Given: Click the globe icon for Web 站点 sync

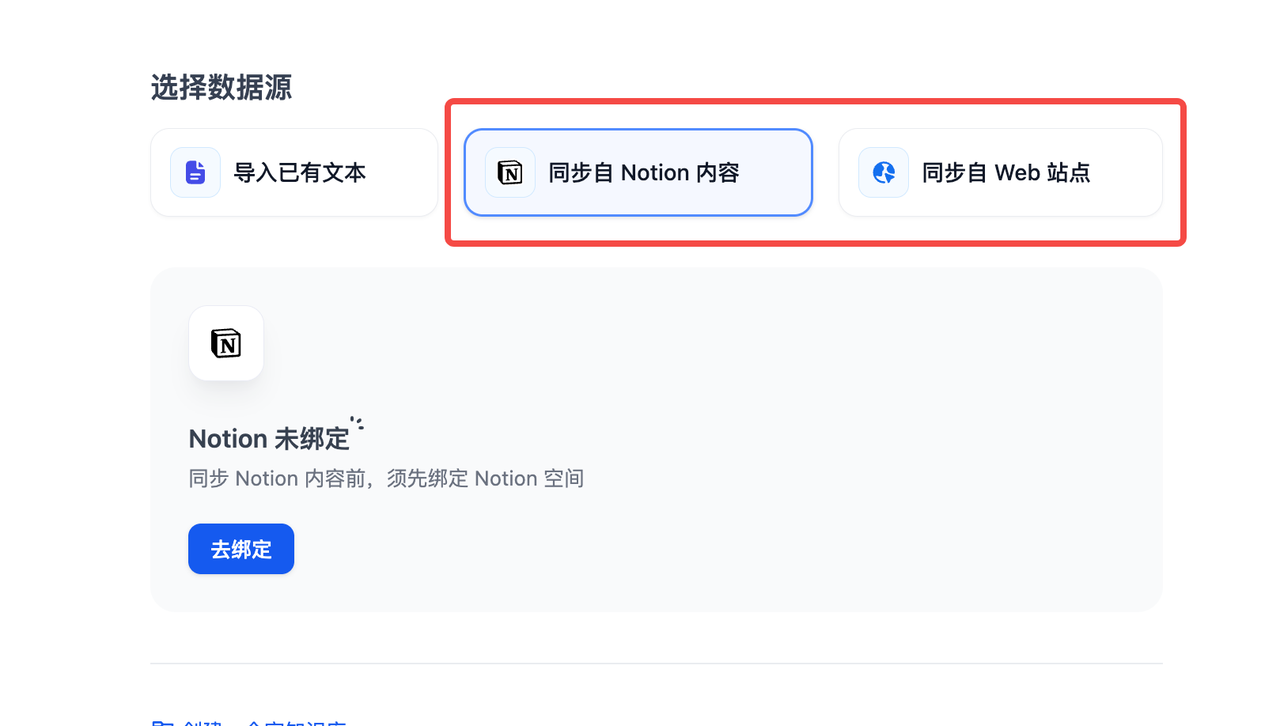Looking at the screenshot, I should [883, 173].
